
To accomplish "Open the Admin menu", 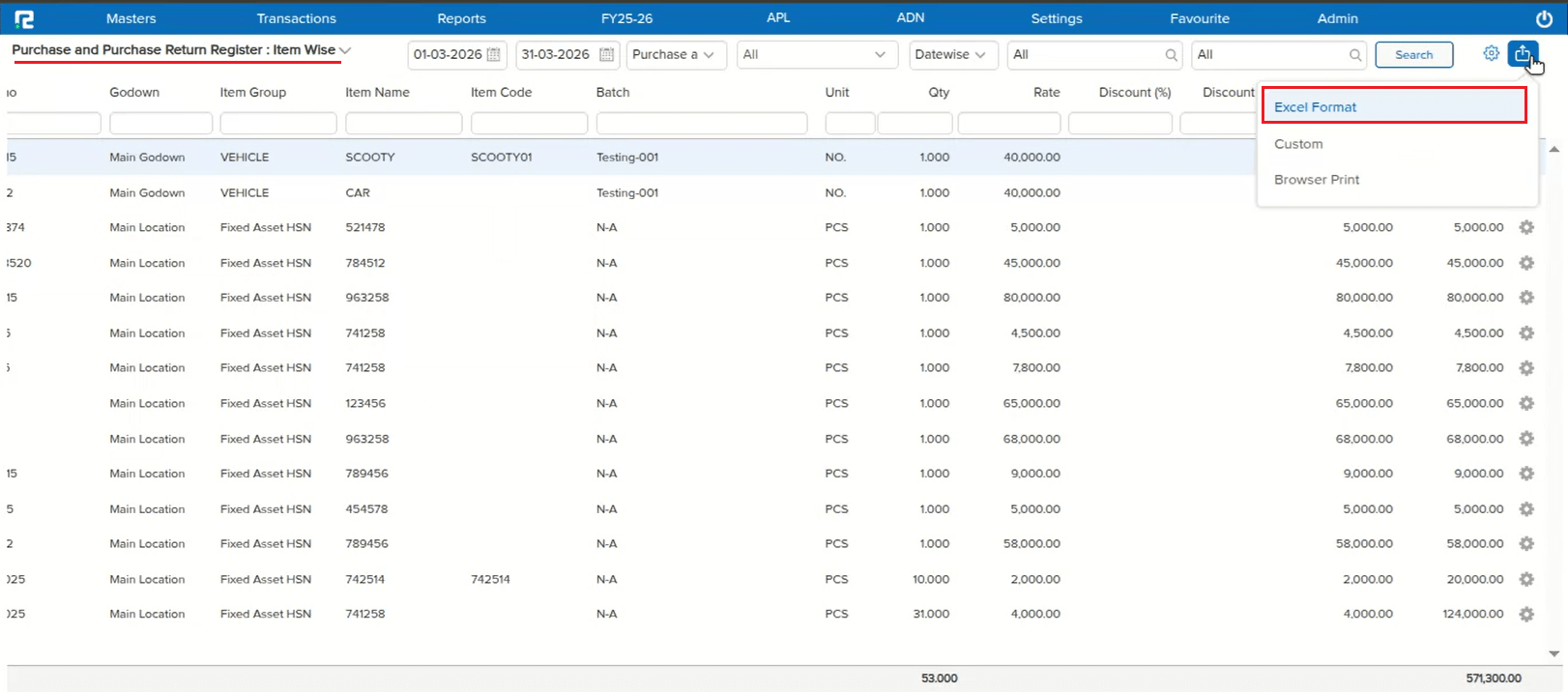I will [x=1338, y=18].
